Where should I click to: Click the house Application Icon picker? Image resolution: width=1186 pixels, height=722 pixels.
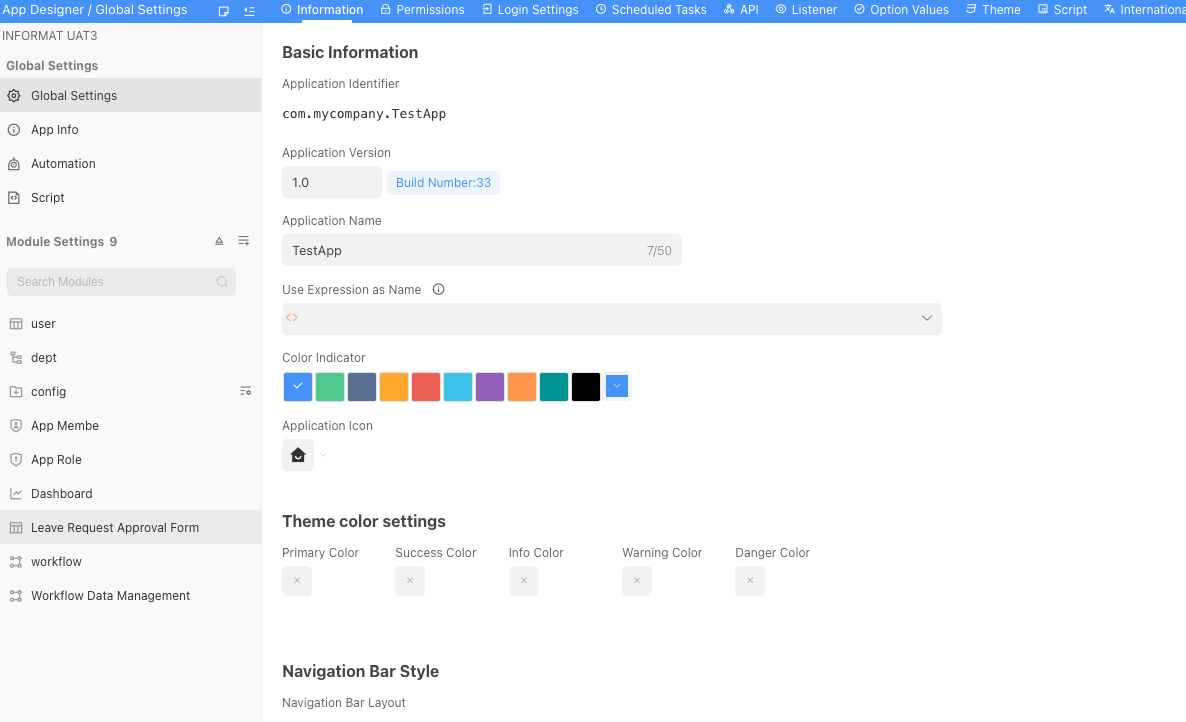298,455
